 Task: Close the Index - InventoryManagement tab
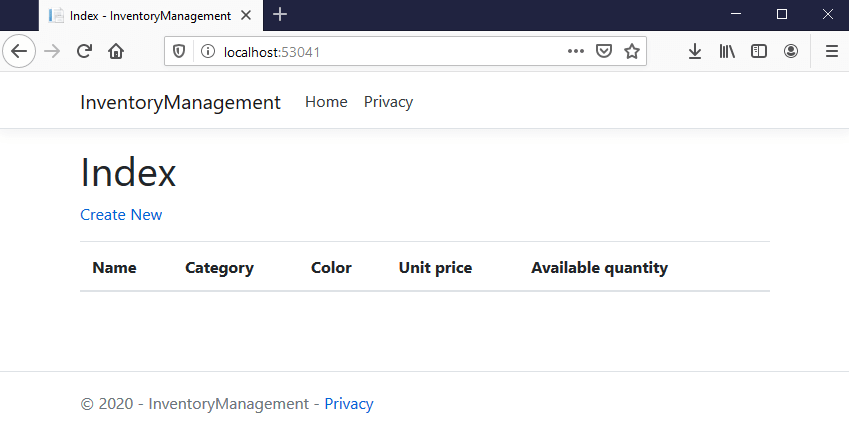246,16
